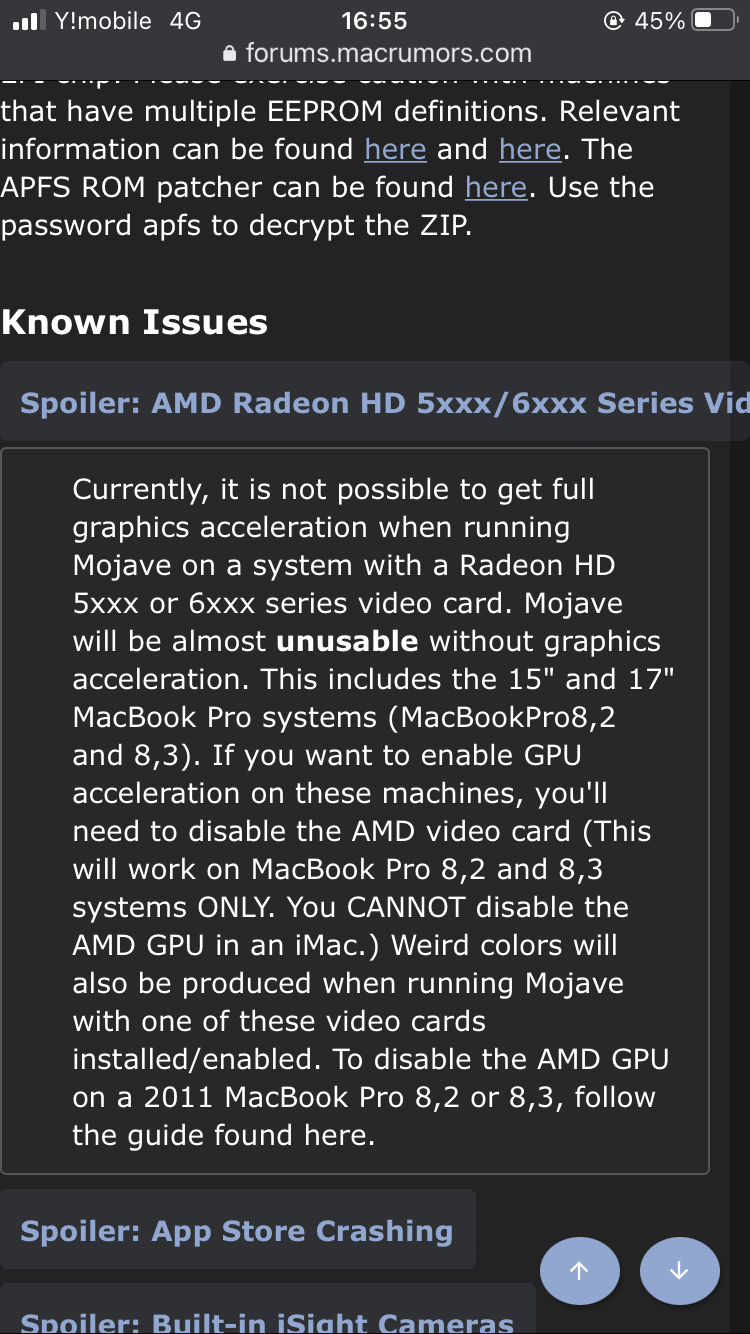Open the "here" link preceding "The APFS"
The height and width of the screenshot is (1334, 750).
click(530, 149)
